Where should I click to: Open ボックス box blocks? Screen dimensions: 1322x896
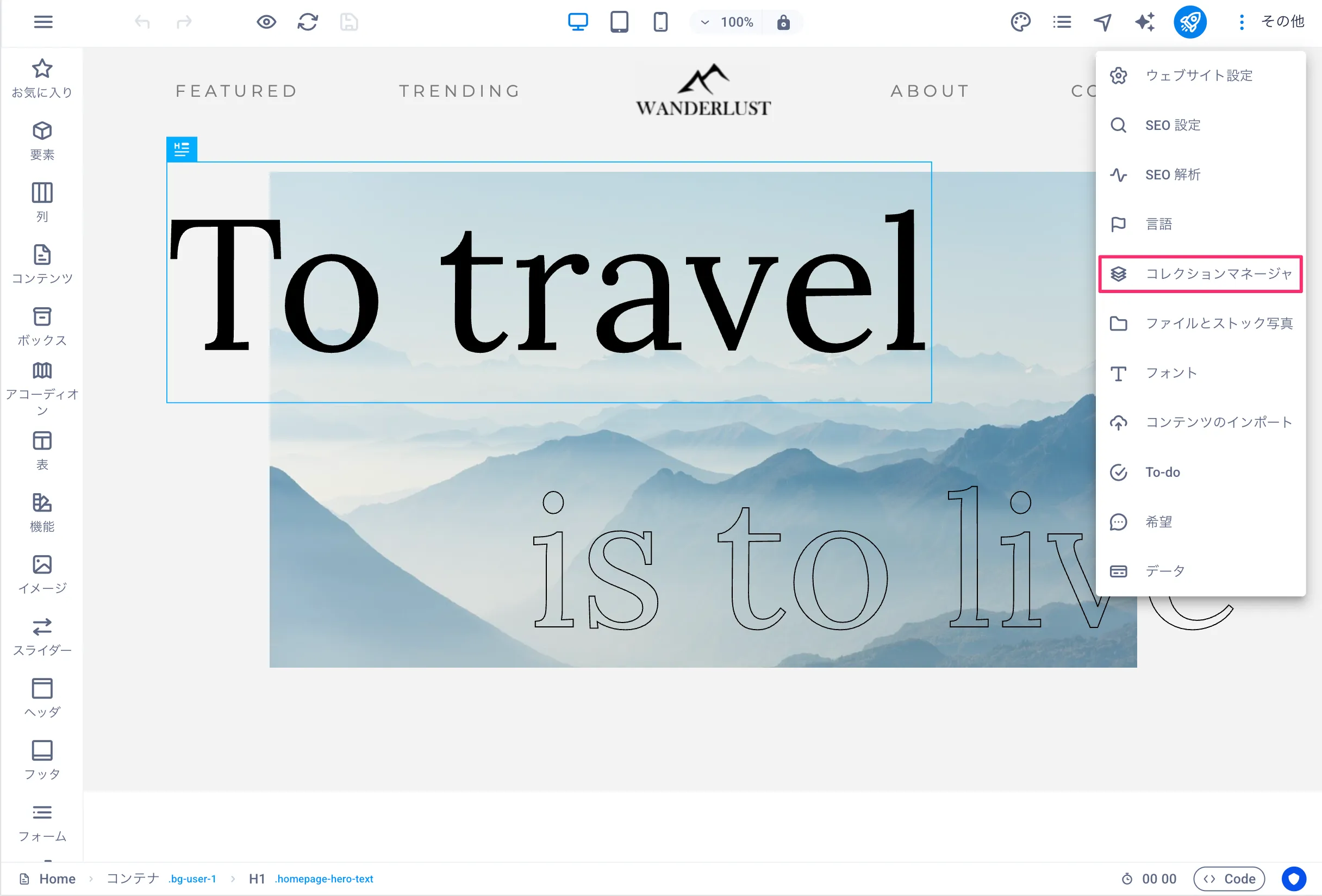click(x=42, y=327)
